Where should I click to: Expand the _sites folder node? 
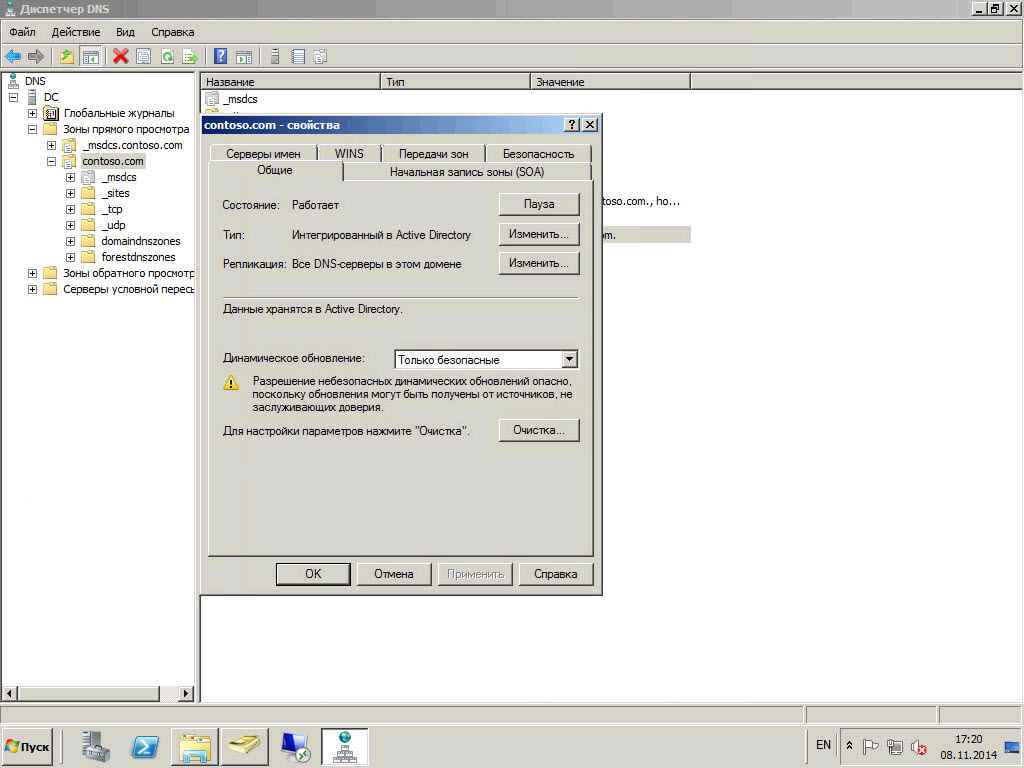pyautogui.click(x=71, y=193)
